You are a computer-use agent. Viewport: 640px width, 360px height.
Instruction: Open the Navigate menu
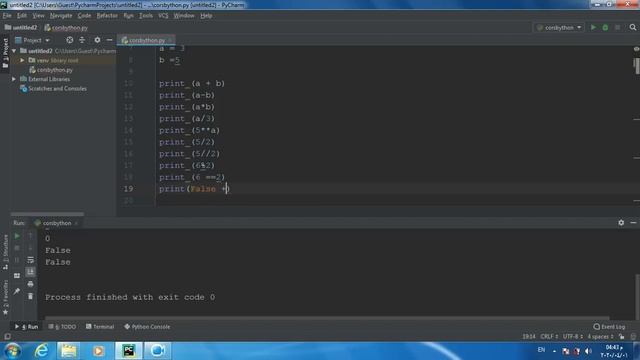point(61,16)
